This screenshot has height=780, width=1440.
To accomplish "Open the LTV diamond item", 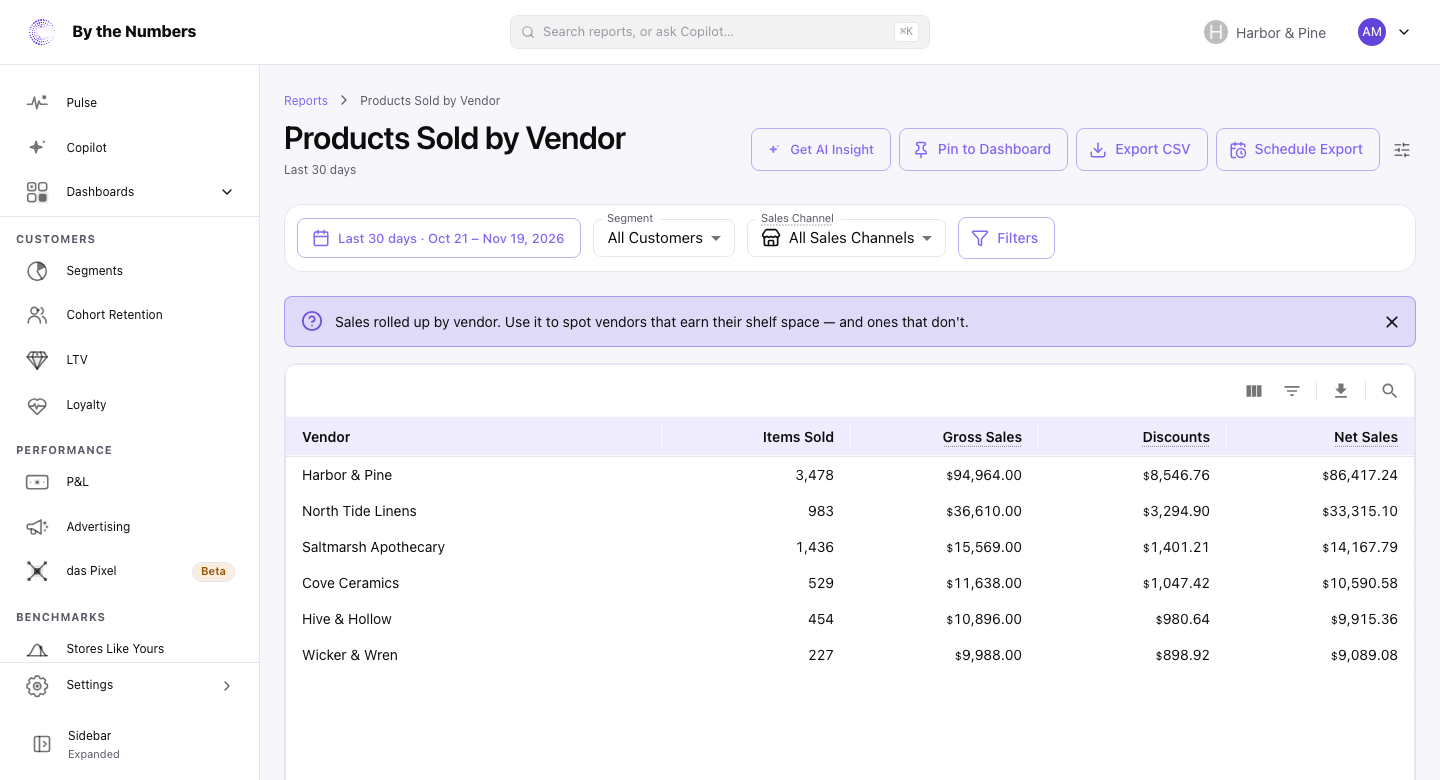I will [130, 360].
